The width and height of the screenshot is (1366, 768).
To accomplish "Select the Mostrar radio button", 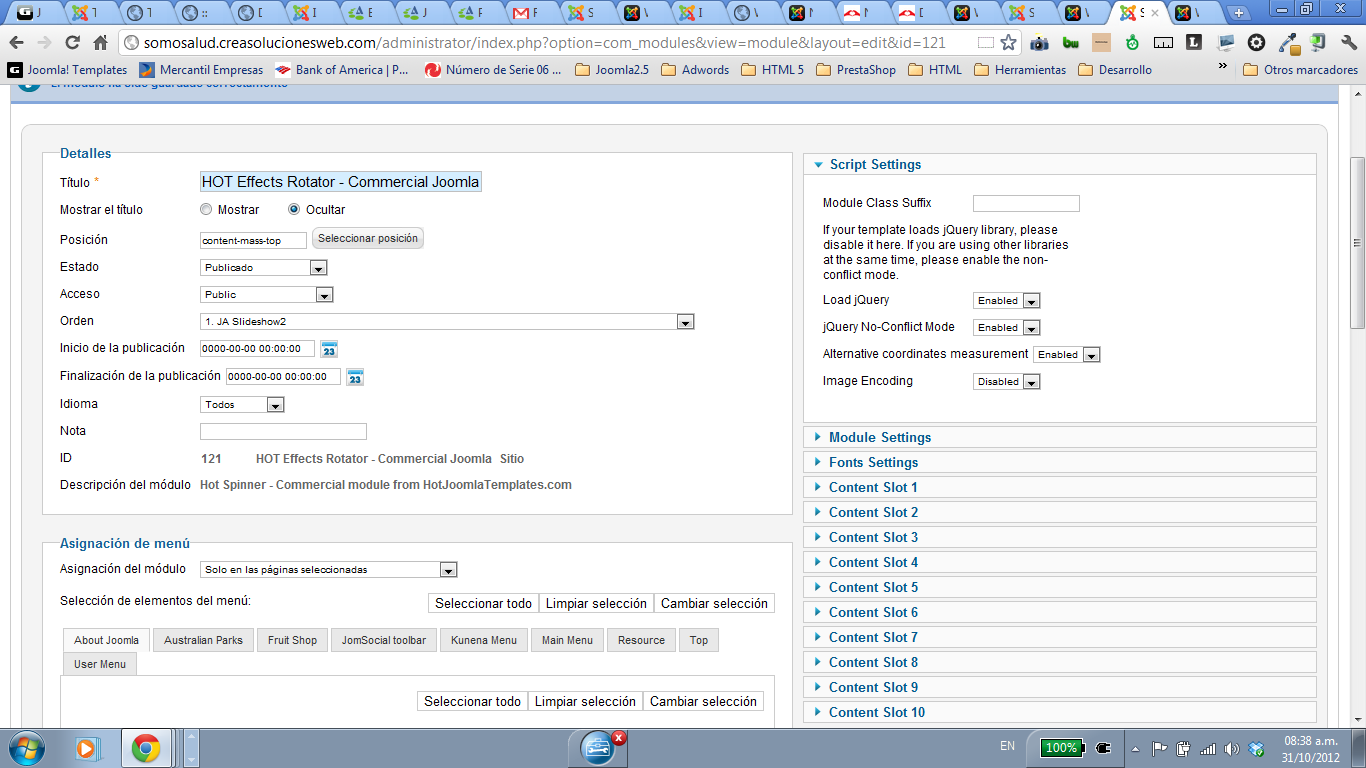I will point(206,210).
